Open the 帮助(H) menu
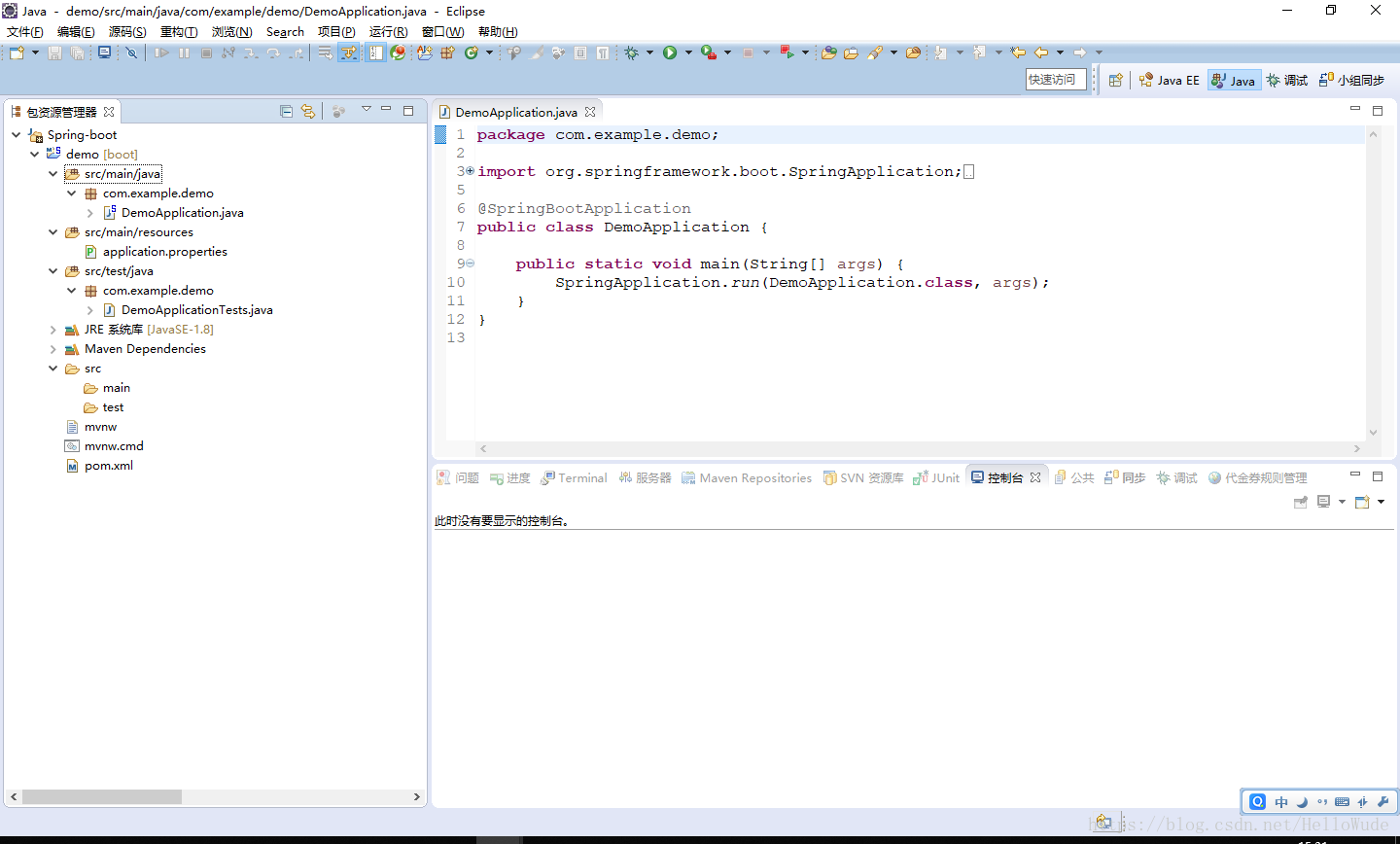 (x=498, y=32)
